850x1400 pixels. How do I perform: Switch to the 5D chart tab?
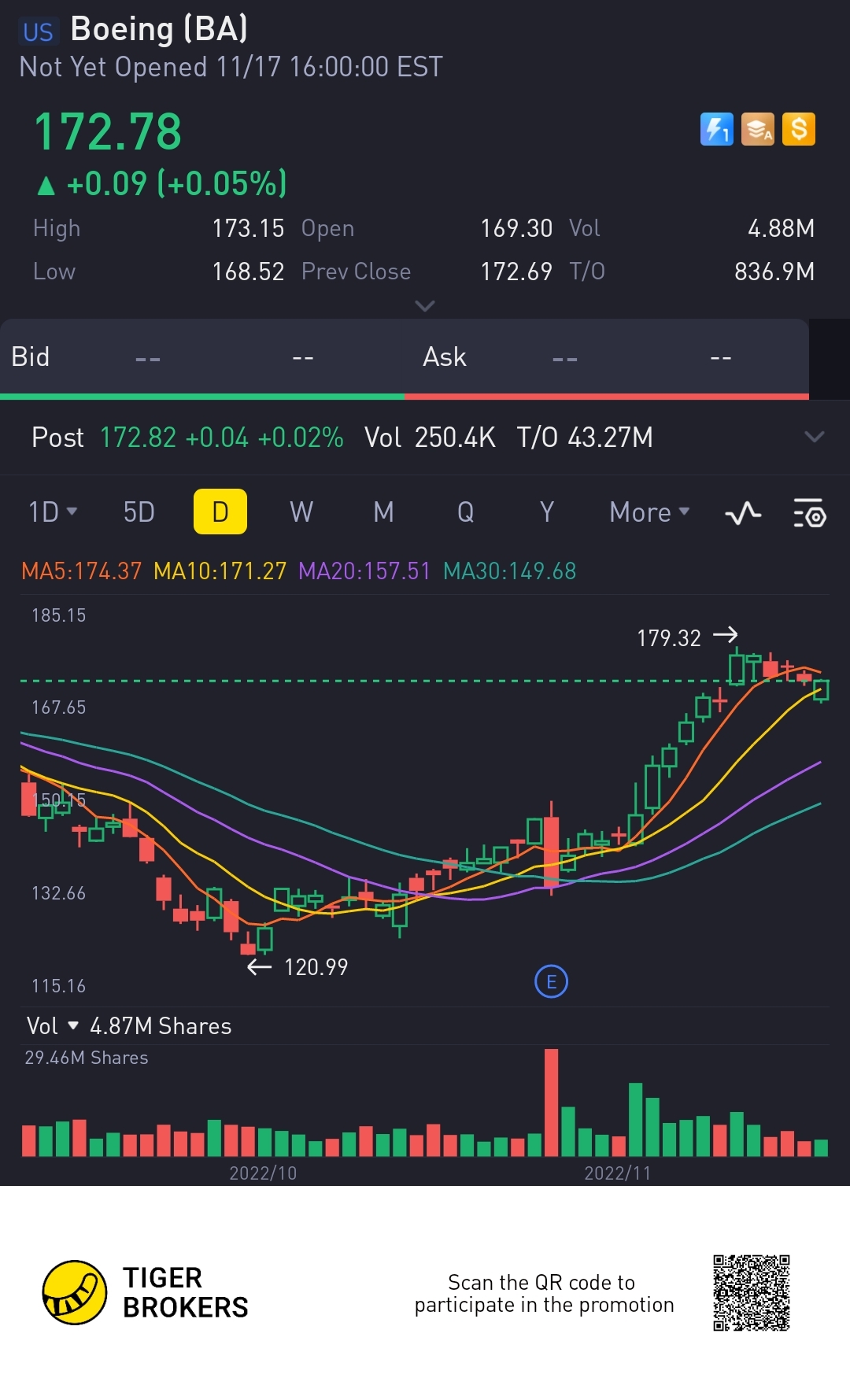[139, 512]
